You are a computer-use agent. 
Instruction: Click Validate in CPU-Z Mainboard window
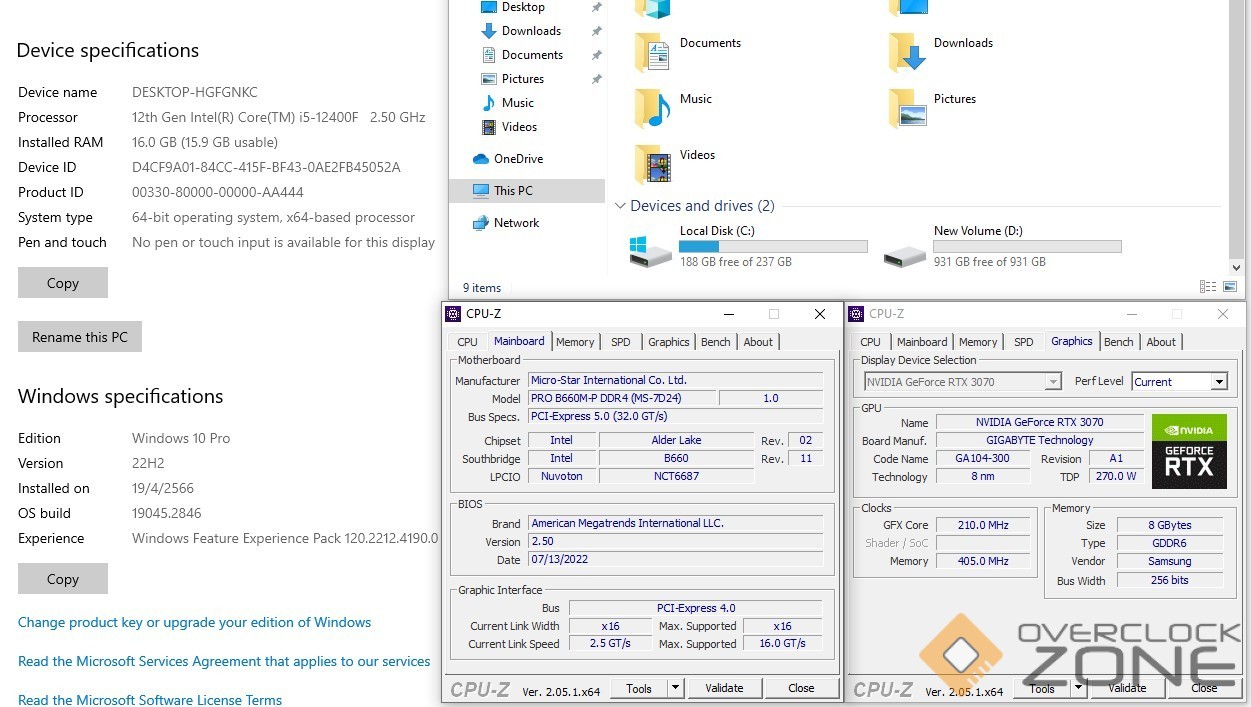[724, 688]
